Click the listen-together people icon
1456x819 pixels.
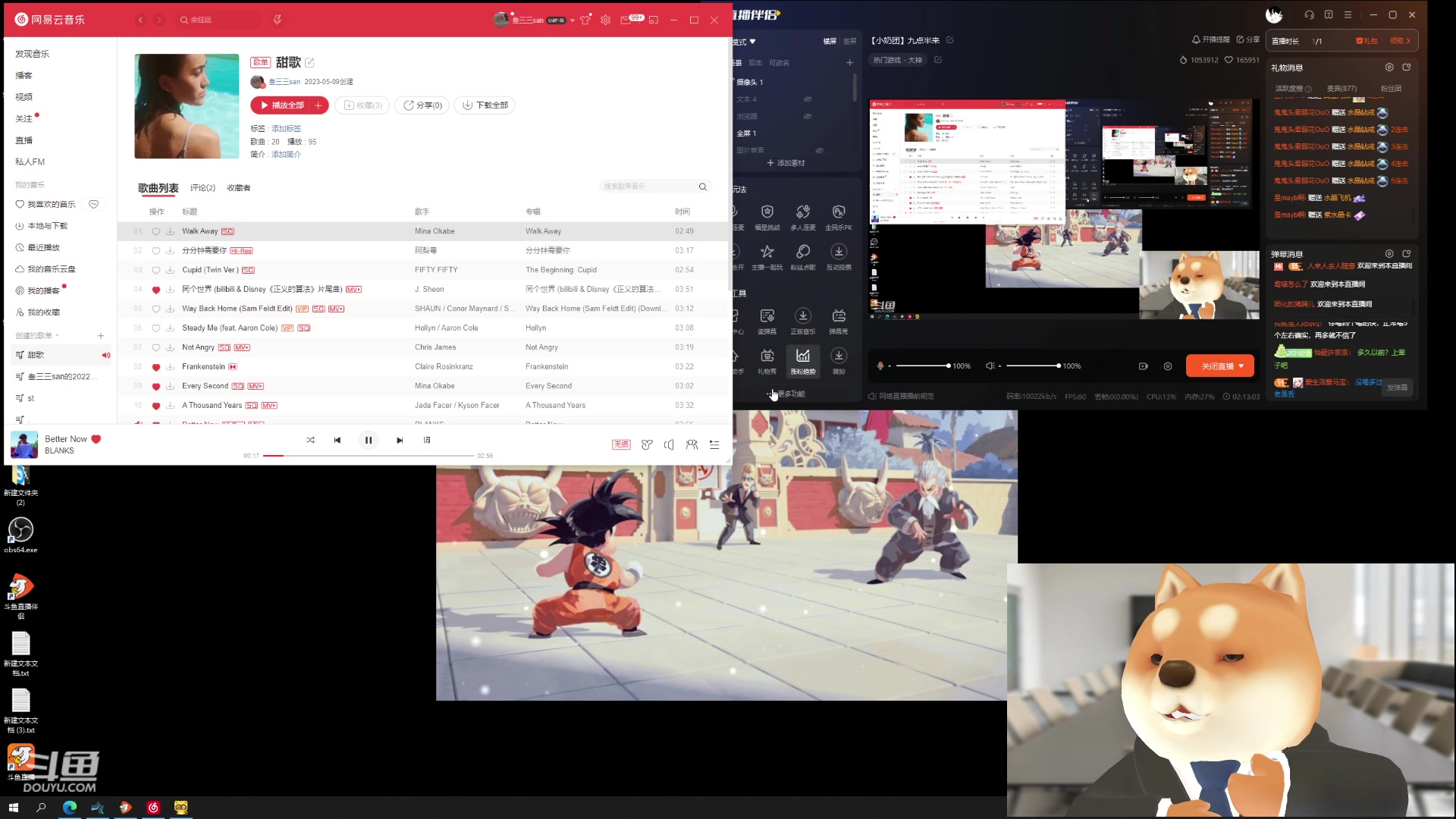point(692,444)
